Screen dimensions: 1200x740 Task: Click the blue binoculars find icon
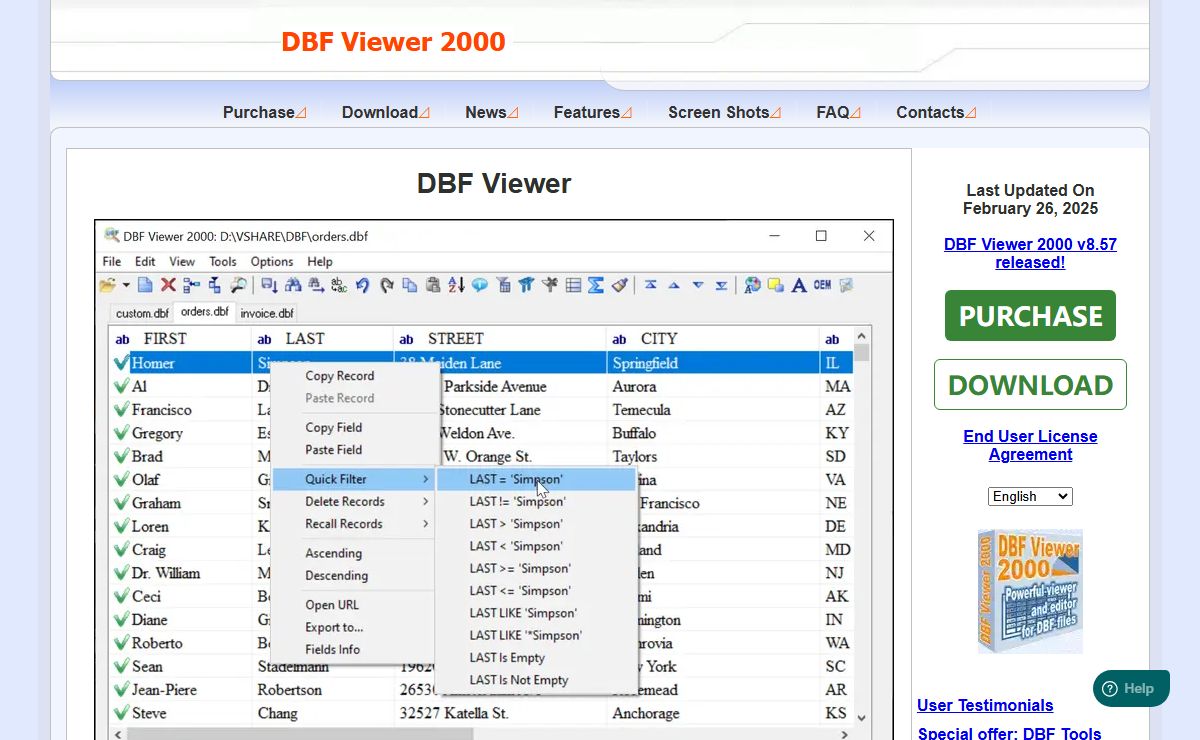[293, 285]
